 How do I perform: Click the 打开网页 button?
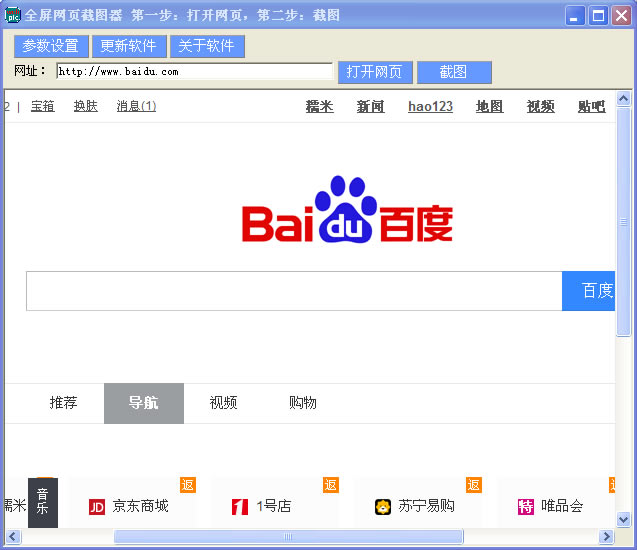point(375,72)
